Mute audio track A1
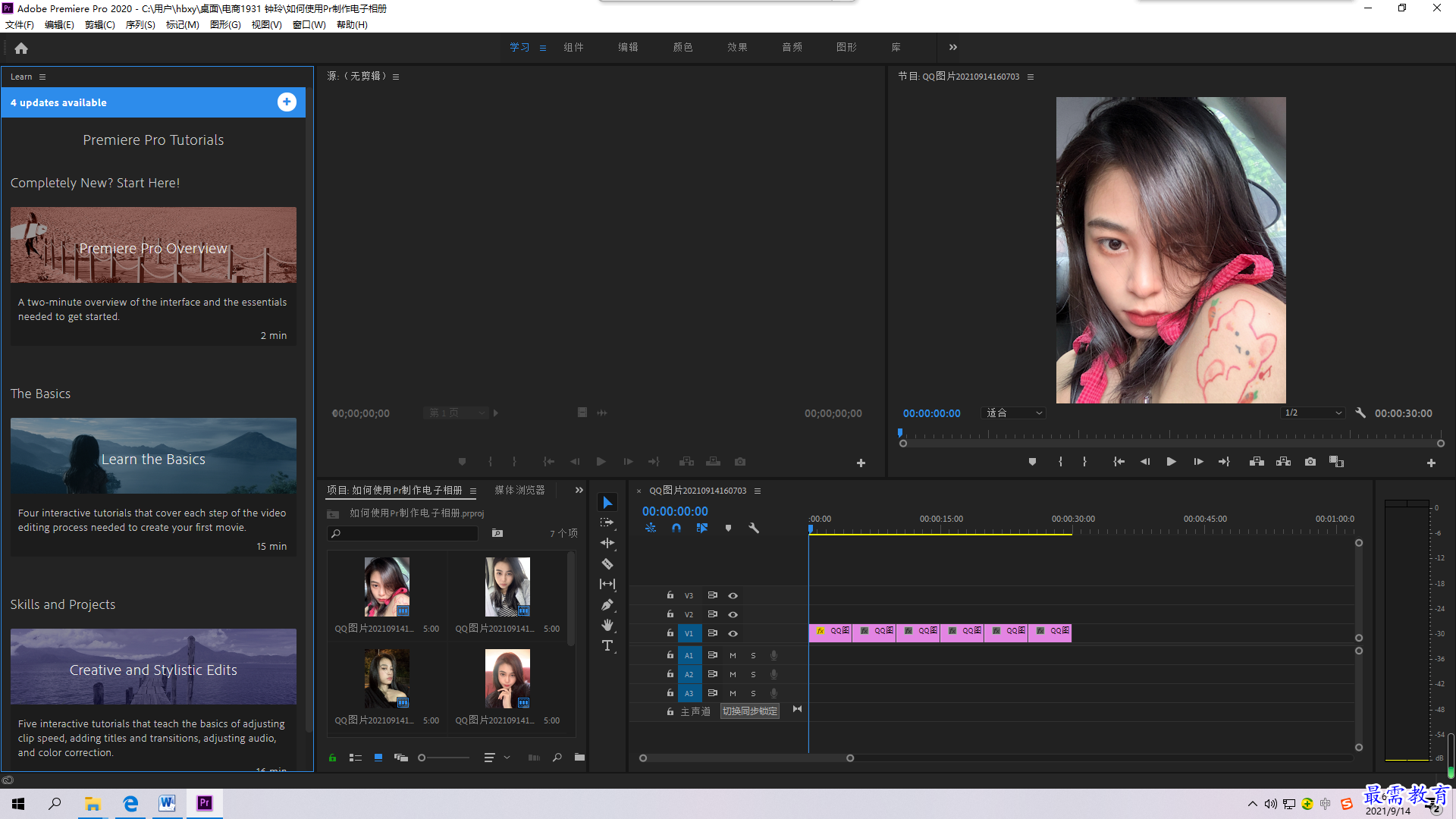 [x=733, y=655]
